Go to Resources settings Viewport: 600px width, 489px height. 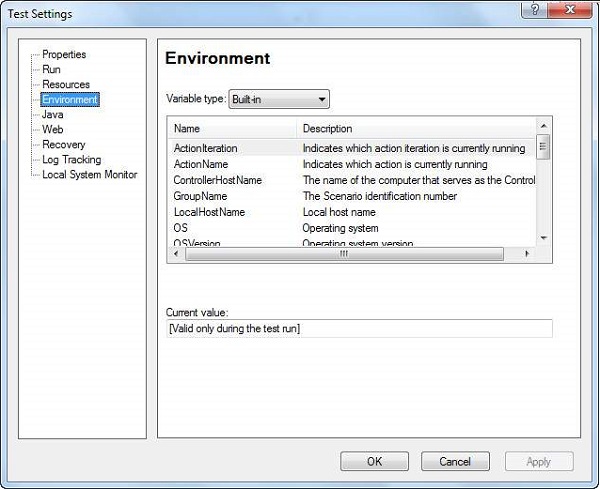click(66, 84)
